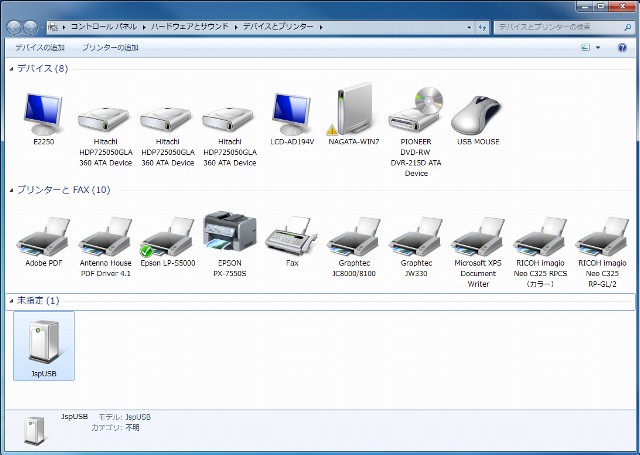
Task: Open NAGATA-WIN7 computer with warning icon
Action: [x=354, y=114]
